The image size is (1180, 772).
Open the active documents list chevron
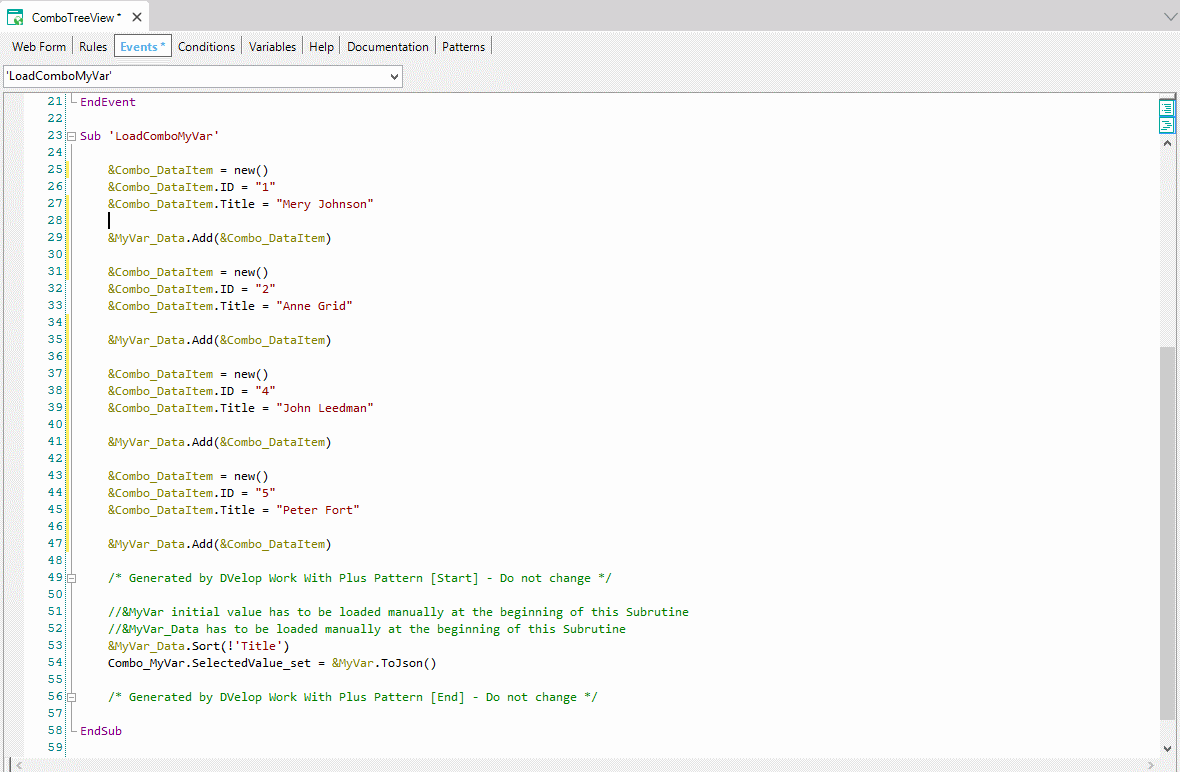point(1170,17)
